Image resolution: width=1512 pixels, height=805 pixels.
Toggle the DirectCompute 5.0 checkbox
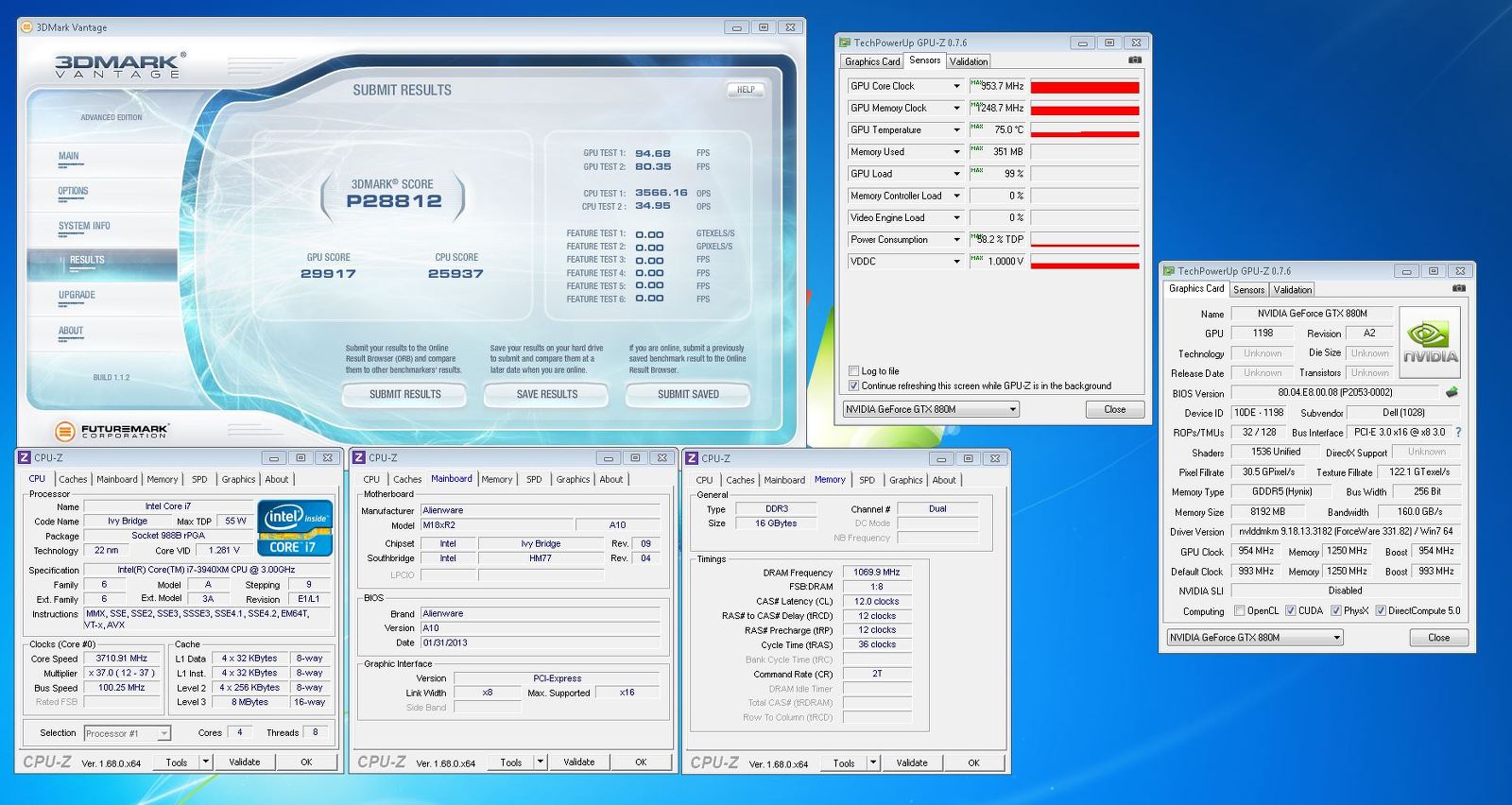point(1381,610)
